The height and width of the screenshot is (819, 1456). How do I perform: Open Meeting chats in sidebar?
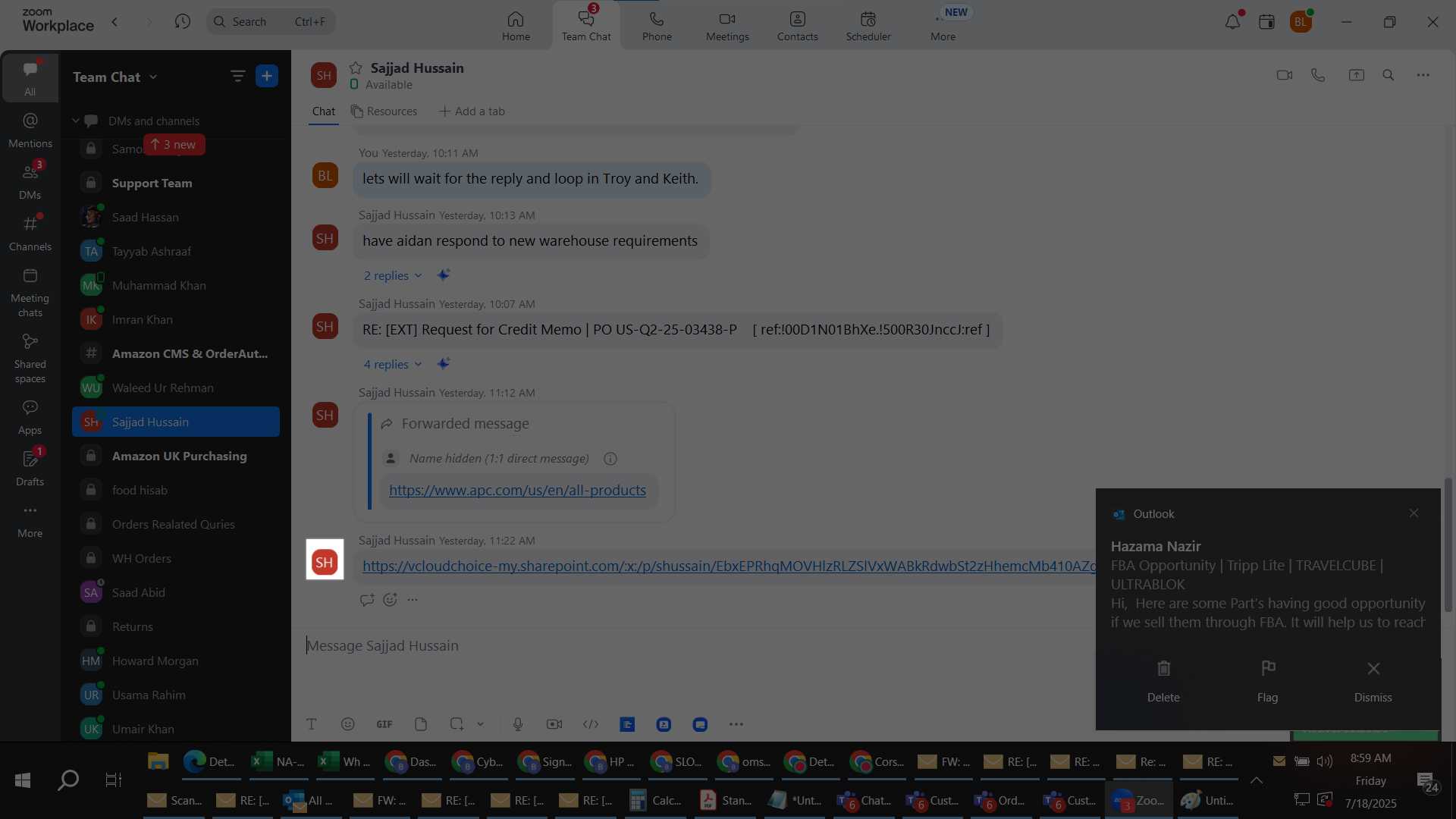(30, 292)
